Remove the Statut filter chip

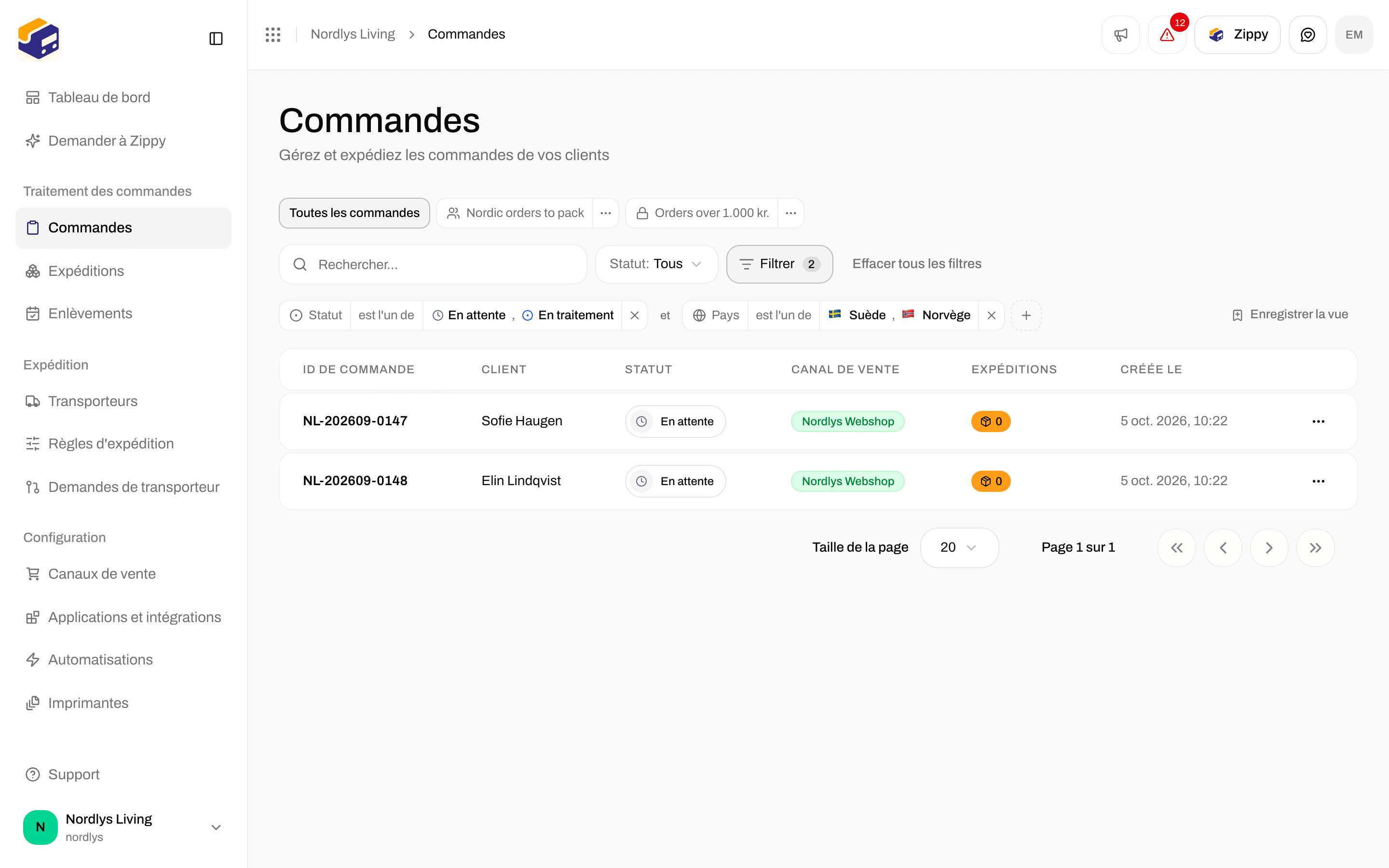click(x=635, y=315)
